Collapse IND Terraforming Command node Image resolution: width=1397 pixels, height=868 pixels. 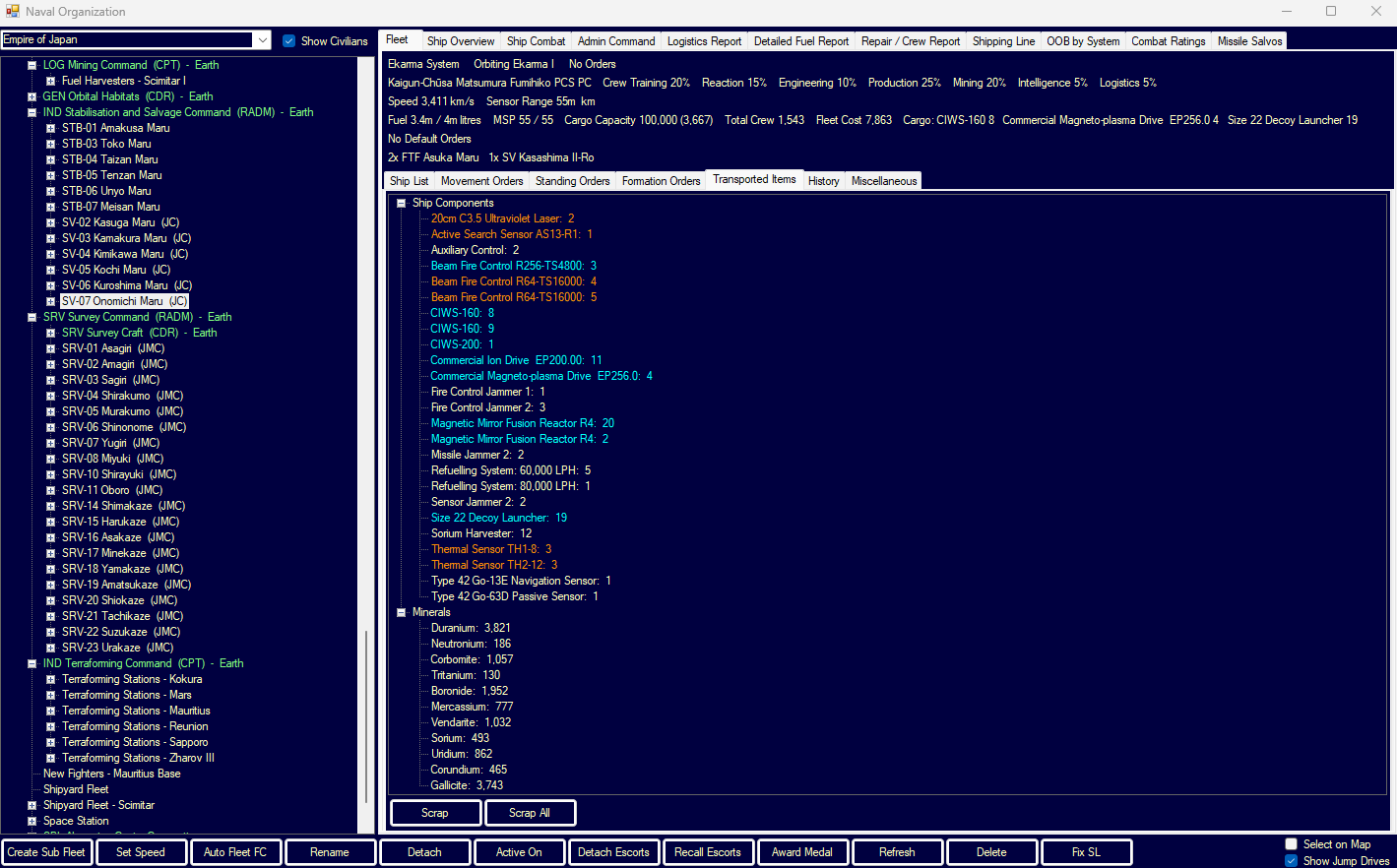(x=32, y=663)
